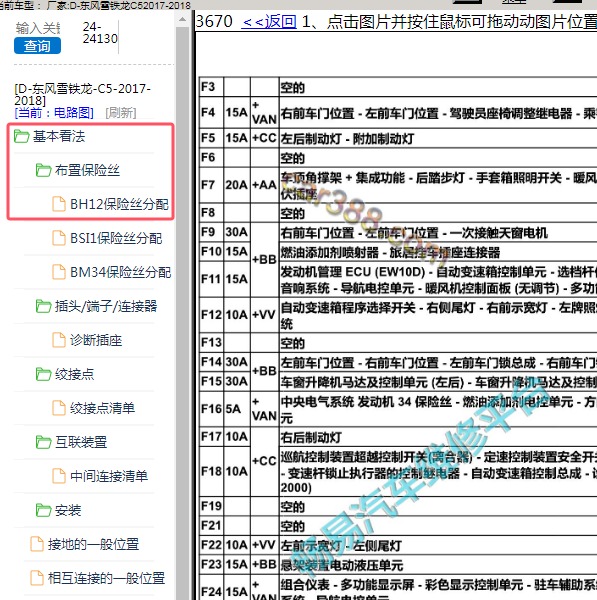Click the document icon beside 诊断插座
Viewport: 597px width, 600px height.
[x=59, y=340]
